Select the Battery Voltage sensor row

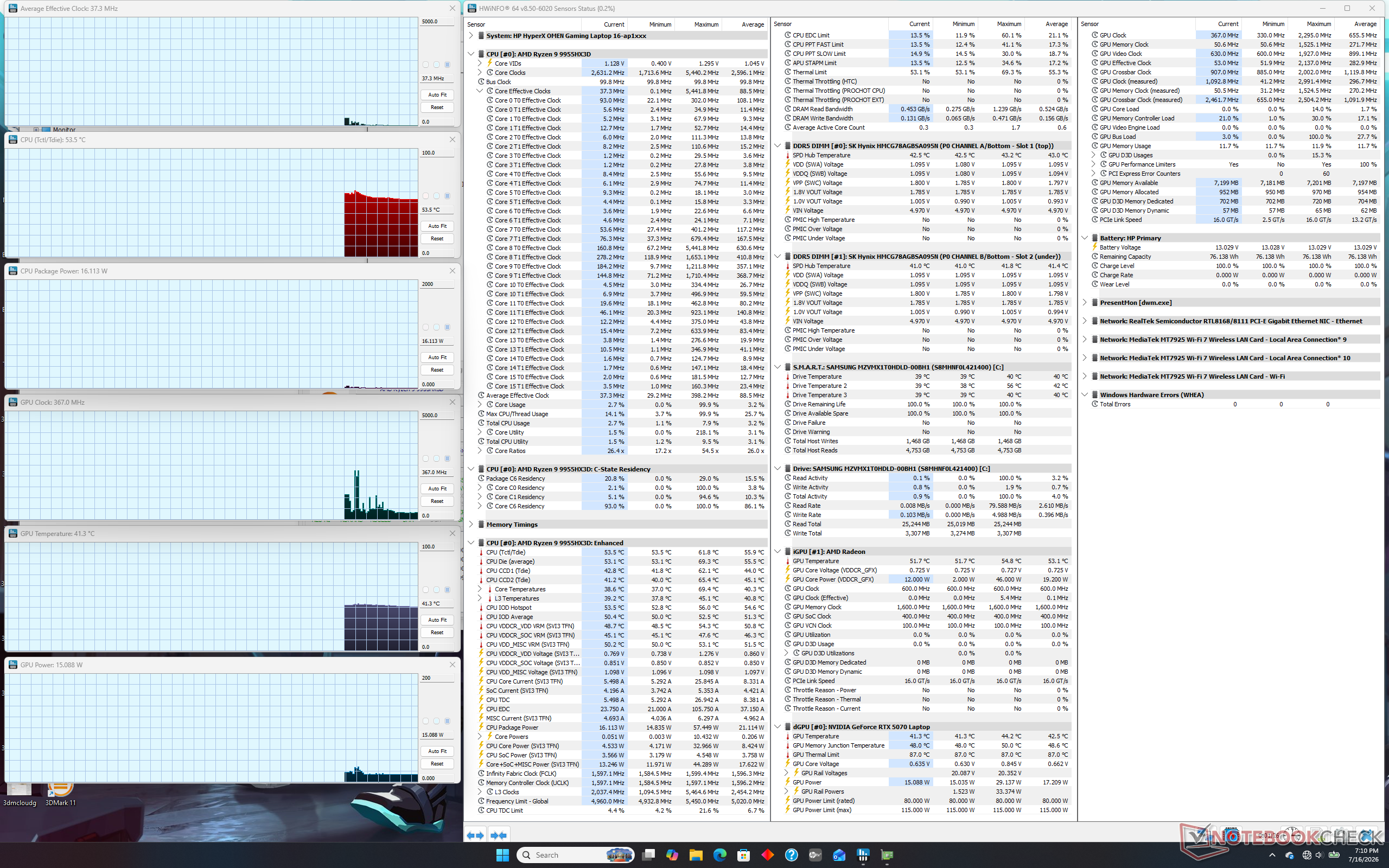coord(1235,247)
